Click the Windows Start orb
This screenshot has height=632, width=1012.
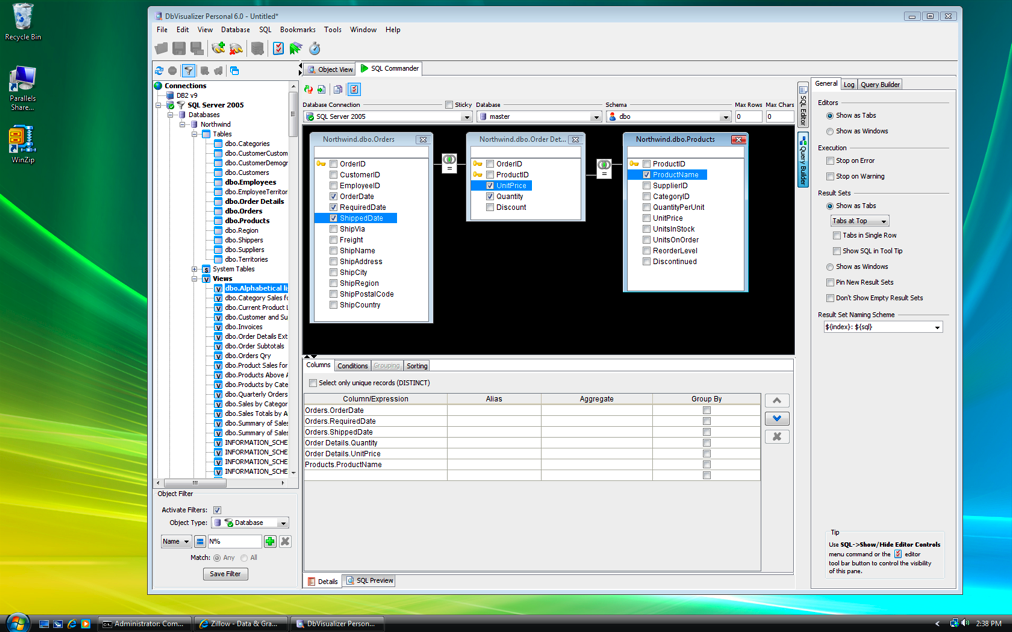click(17, 622)
